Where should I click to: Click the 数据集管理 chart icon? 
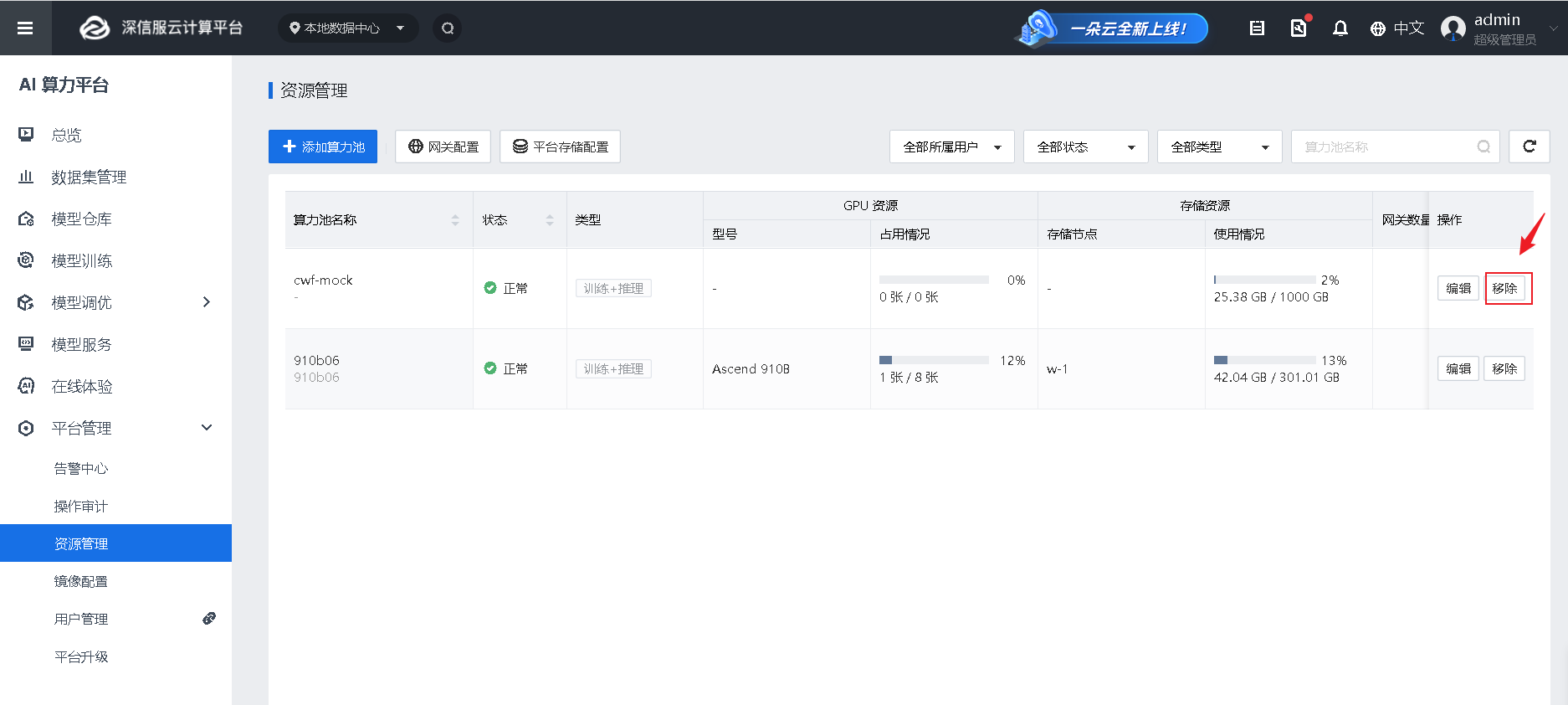26,177
